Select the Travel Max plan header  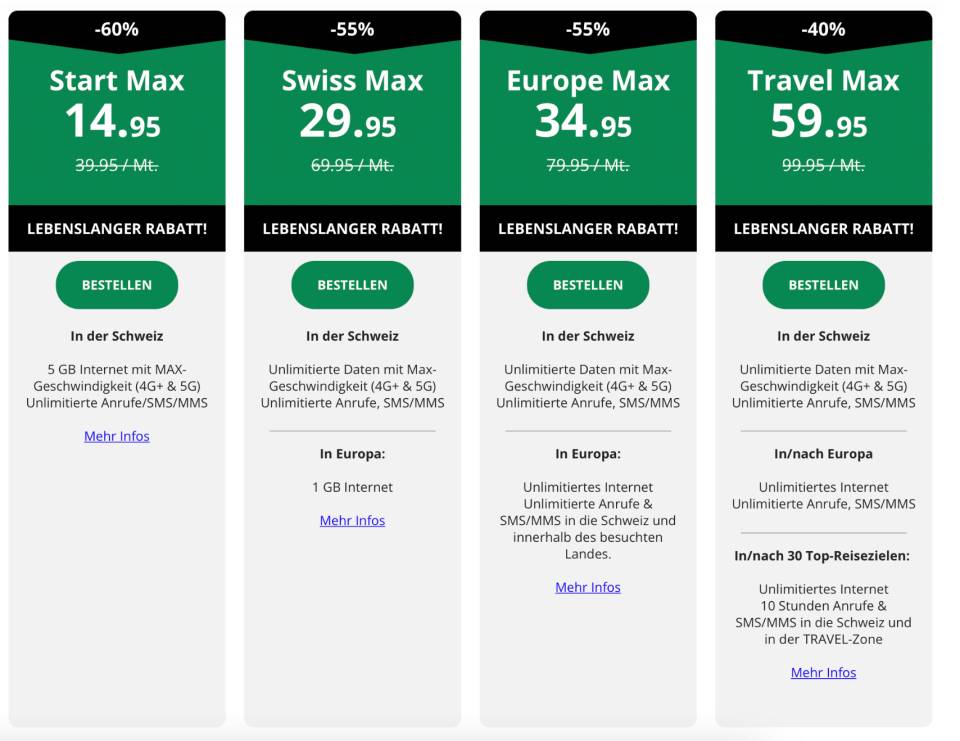(824, 81)
